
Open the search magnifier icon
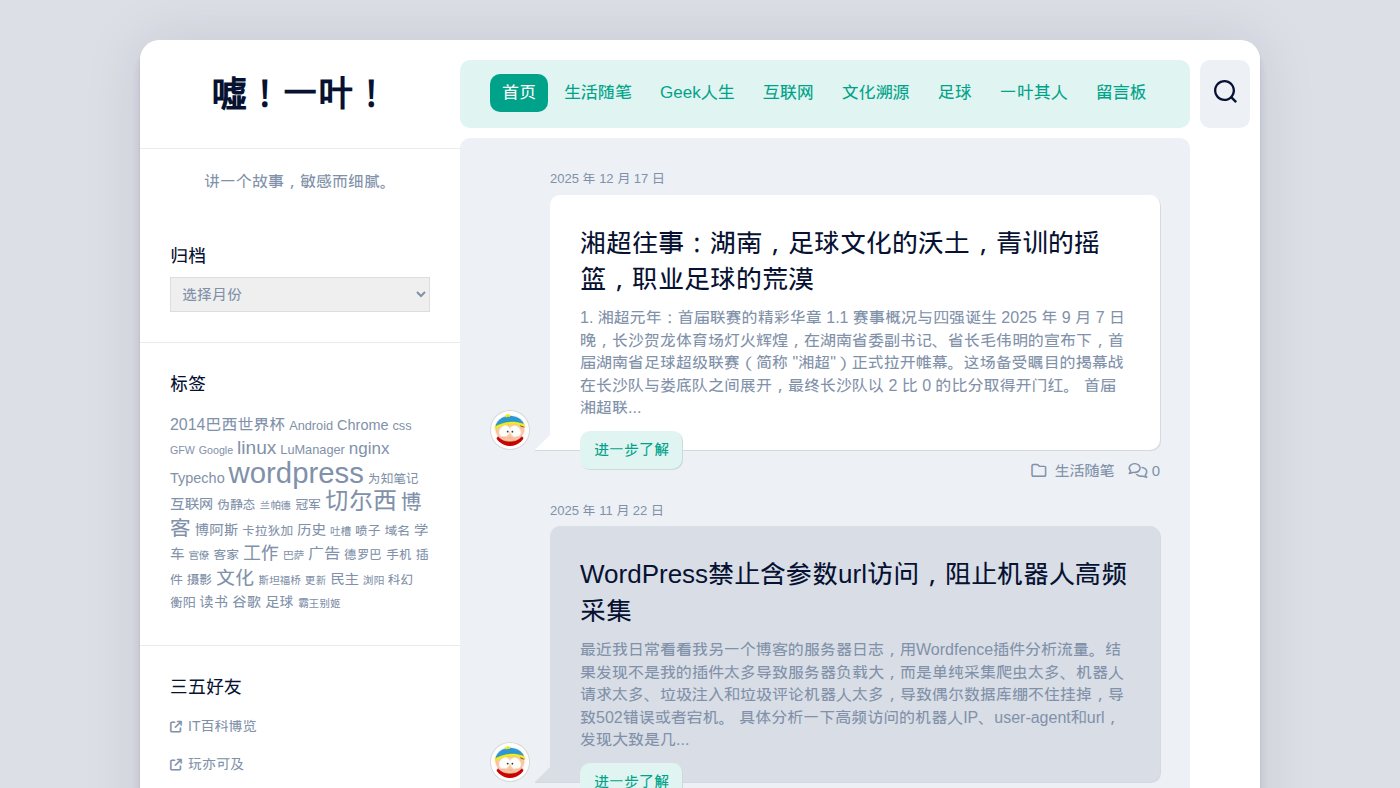tap(1225, 92)
